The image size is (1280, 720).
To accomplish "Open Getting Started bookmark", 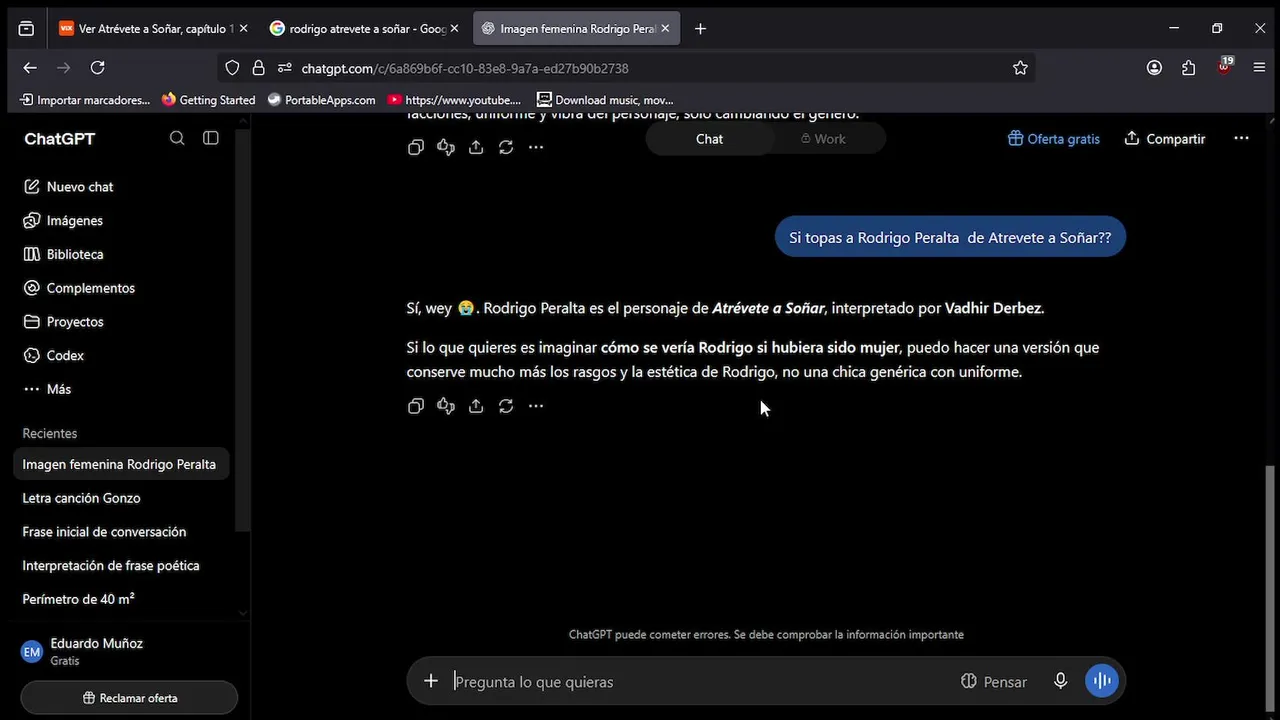I will coord(208,100).
